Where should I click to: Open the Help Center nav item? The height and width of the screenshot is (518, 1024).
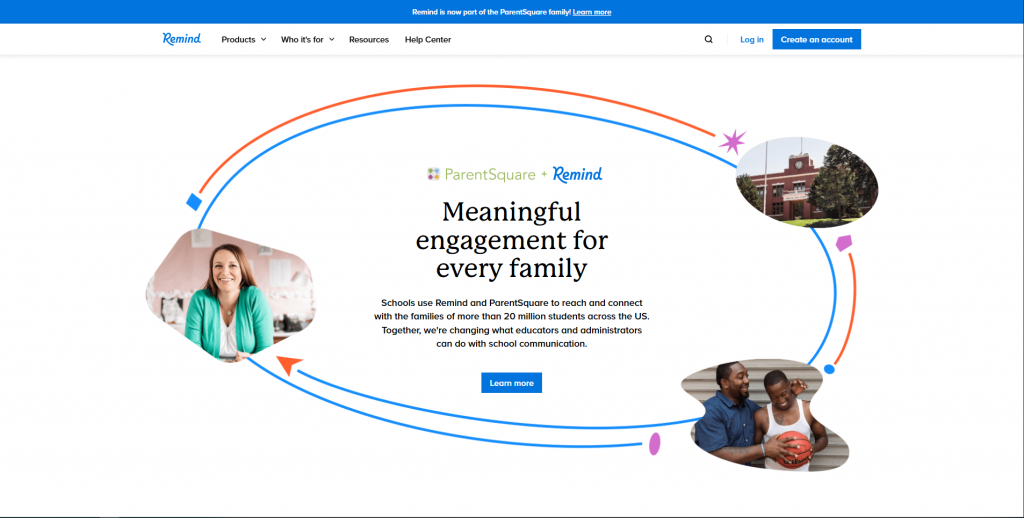click(x=428, y=39)
